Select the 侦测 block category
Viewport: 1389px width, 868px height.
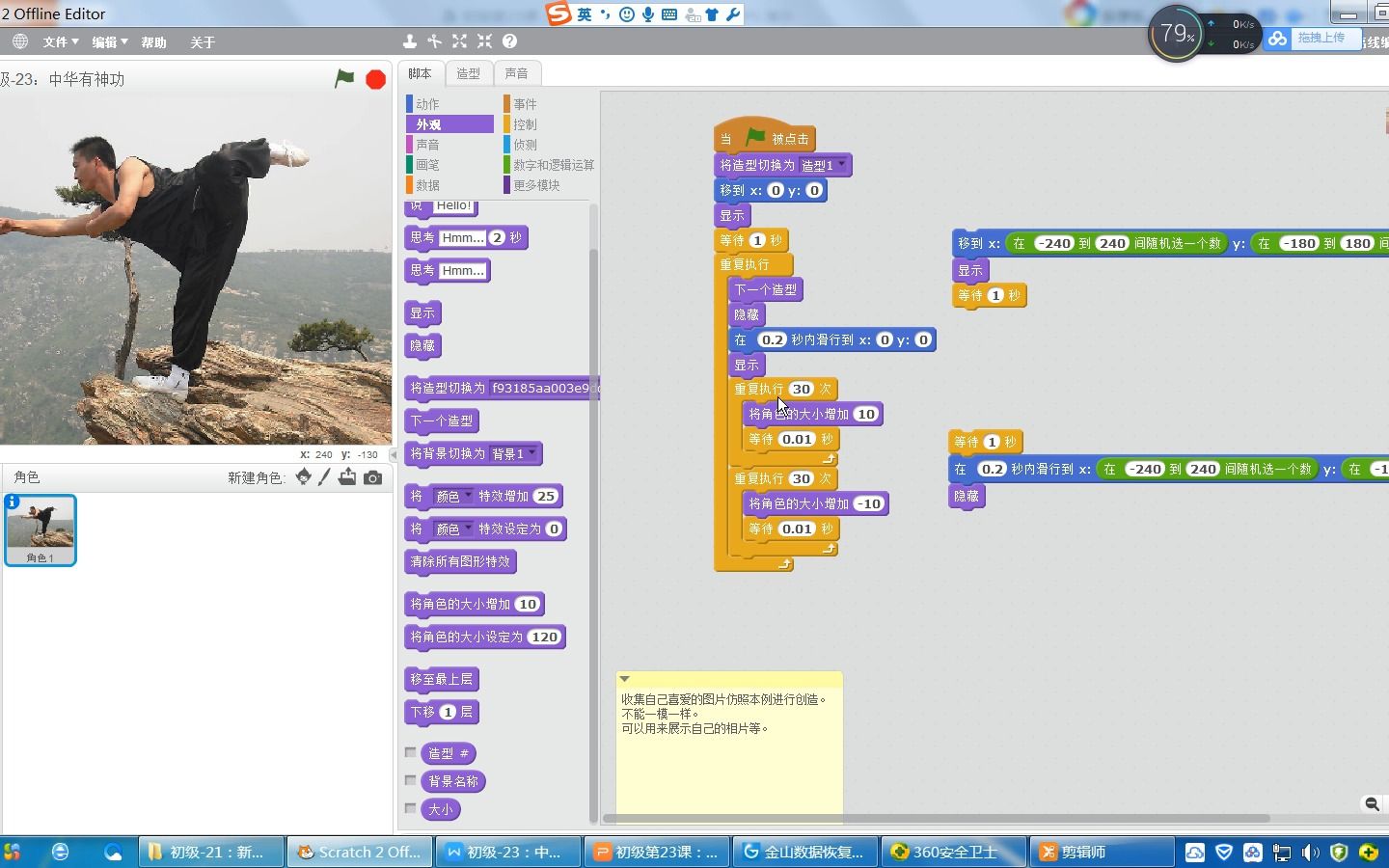[548, 145]
